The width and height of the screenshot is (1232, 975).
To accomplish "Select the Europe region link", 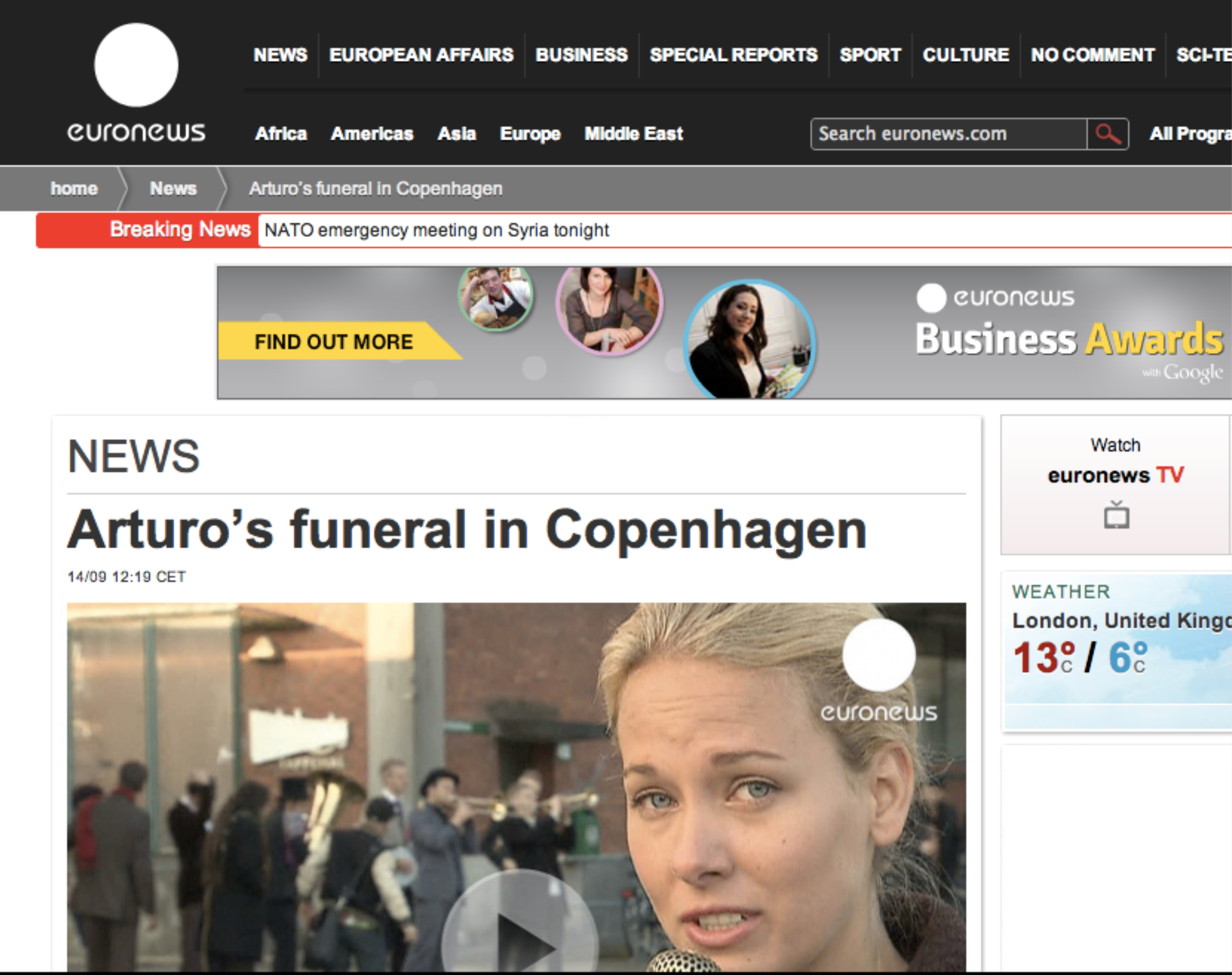I will 530,134.
